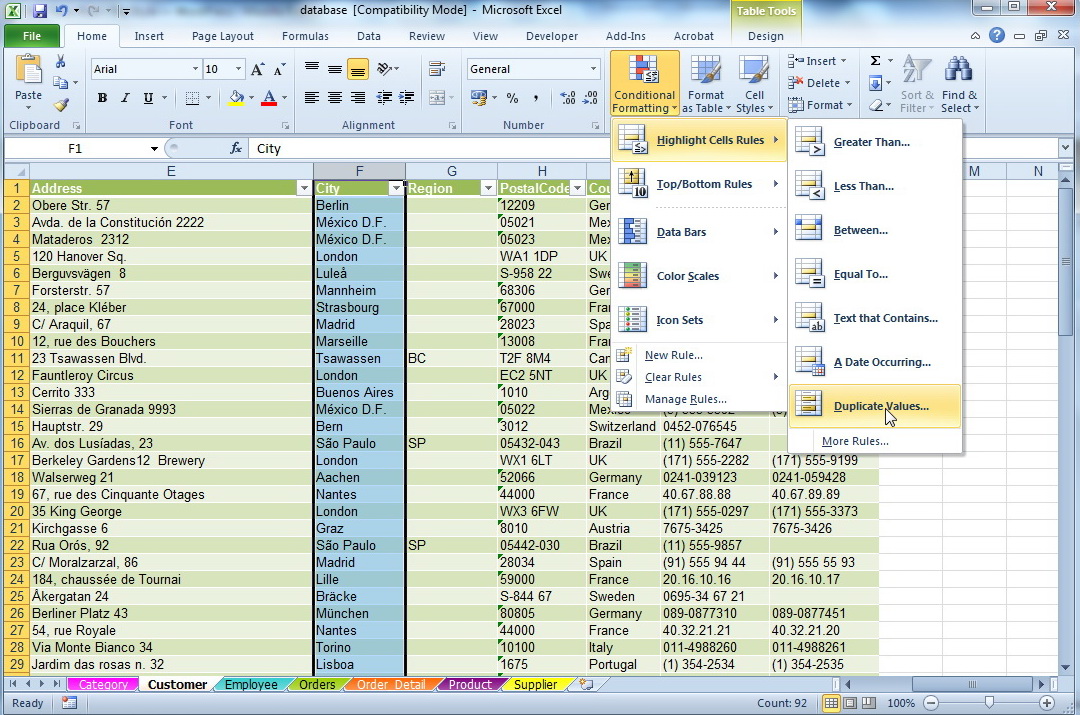Click the Format Painter brush icon
Image resolution: width=1080 pixels, height=715 pixels.
click(61, 105)
